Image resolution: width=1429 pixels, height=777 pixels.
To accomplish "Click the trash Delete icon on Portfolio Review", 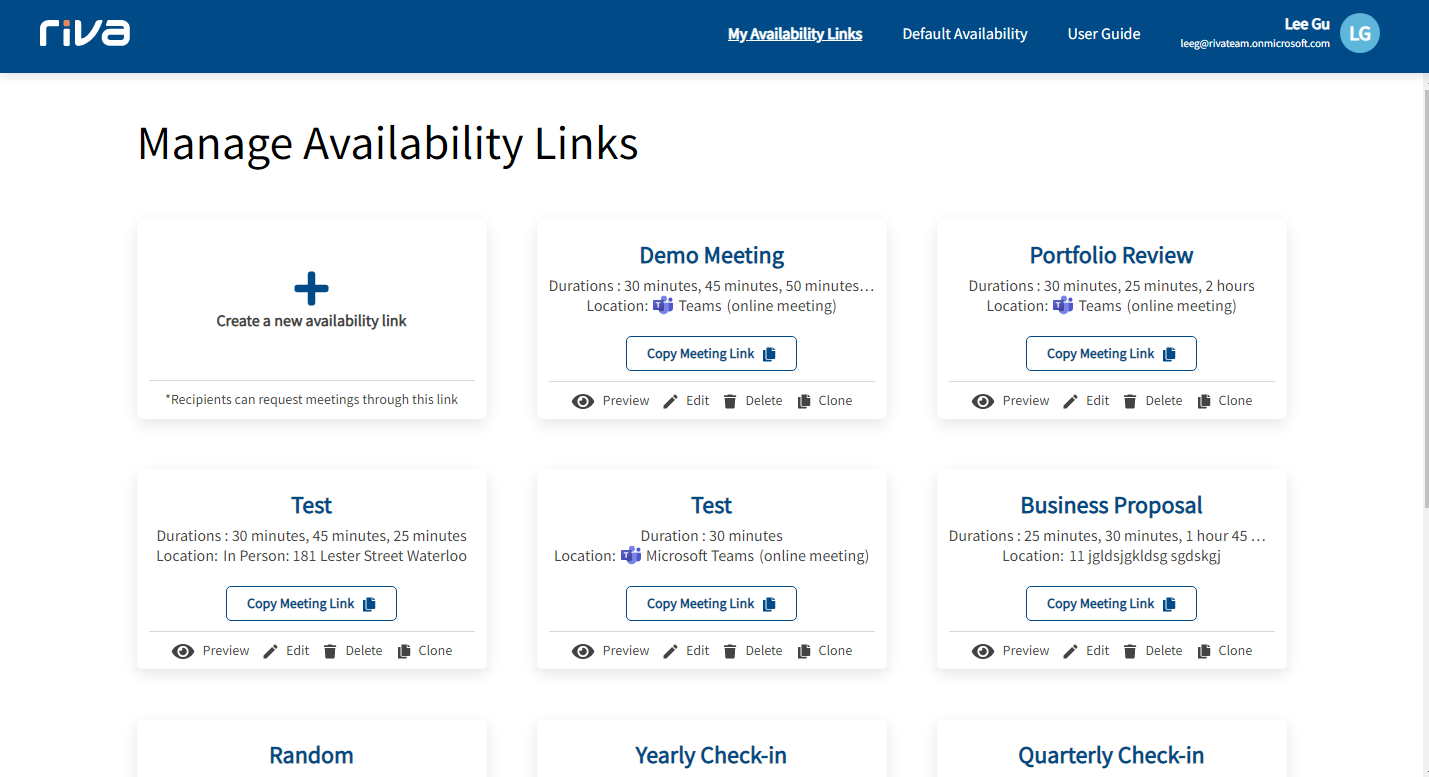I will 1130,401.
